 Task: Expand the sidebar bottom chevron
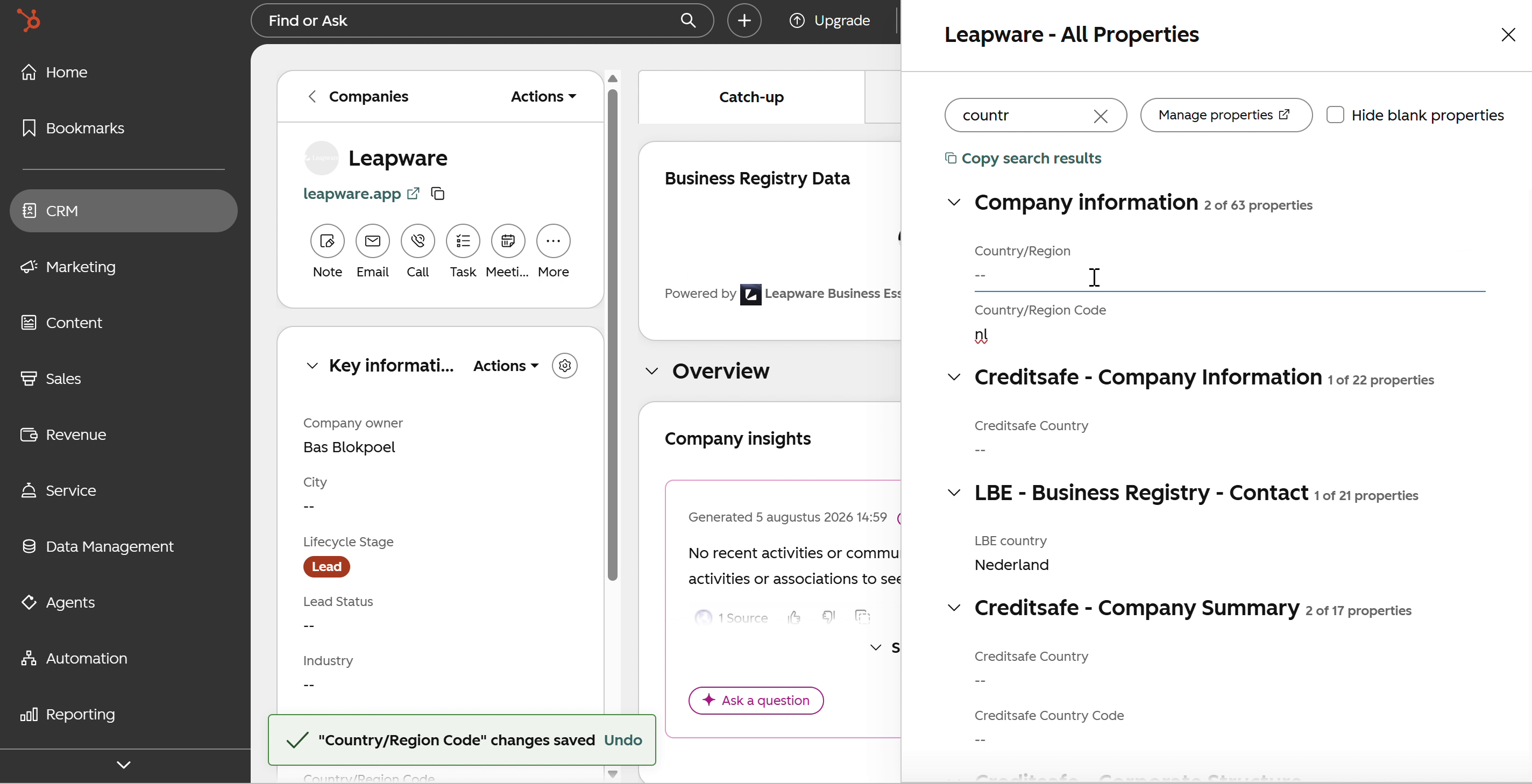124,765
